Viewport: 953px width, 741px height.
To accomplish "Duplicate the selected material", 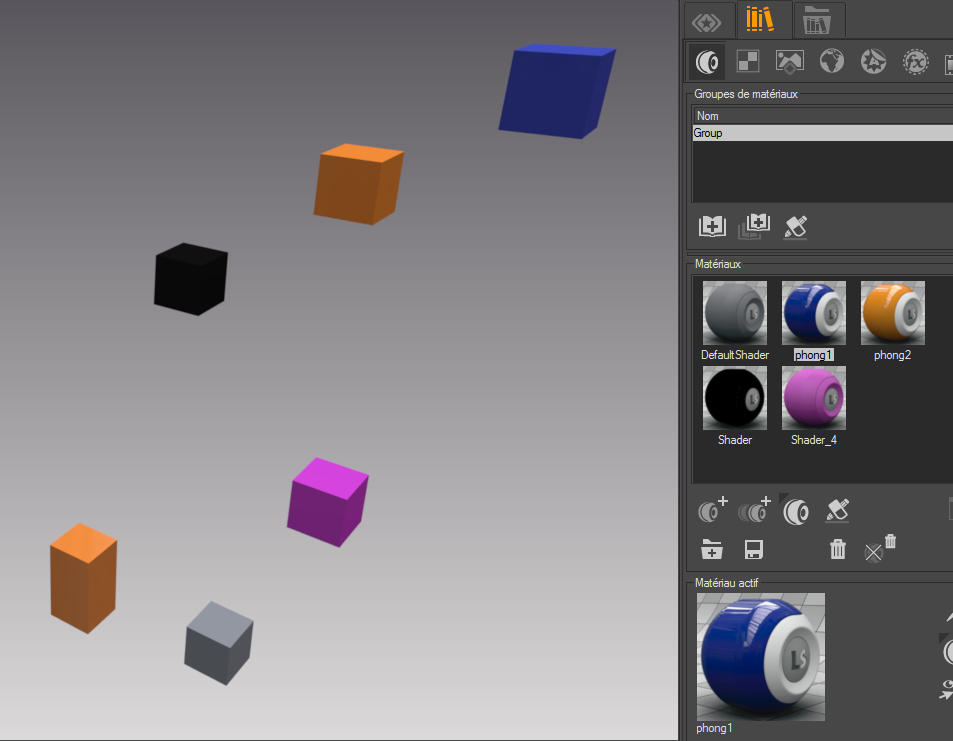I will point(755,511).
